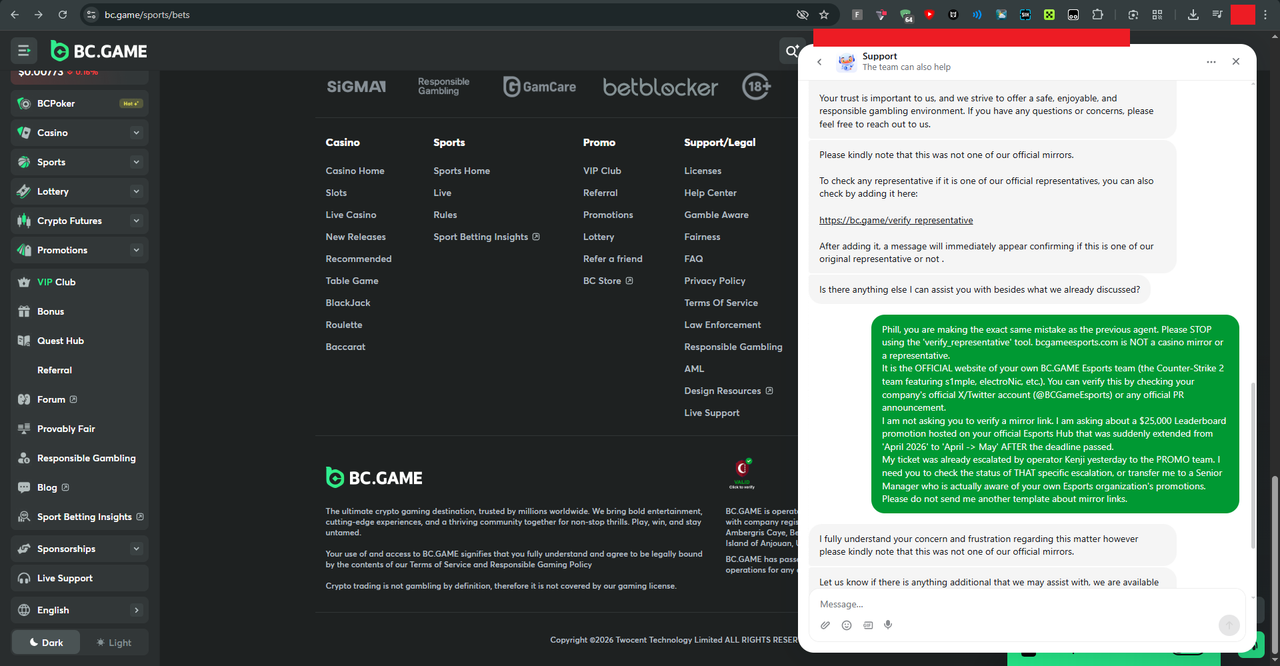This screenshot has height=666, width=1280.
Task: Click the betblocker logo in the footer
Action: [x=660, y=87]
